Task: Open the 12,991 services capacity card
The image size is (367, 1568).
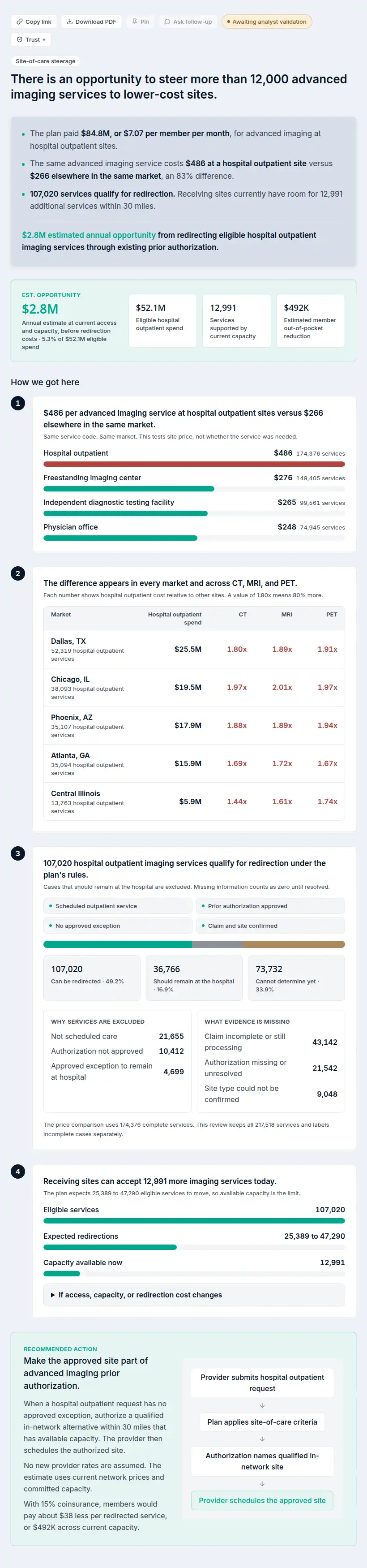Action: coord(236,321)
